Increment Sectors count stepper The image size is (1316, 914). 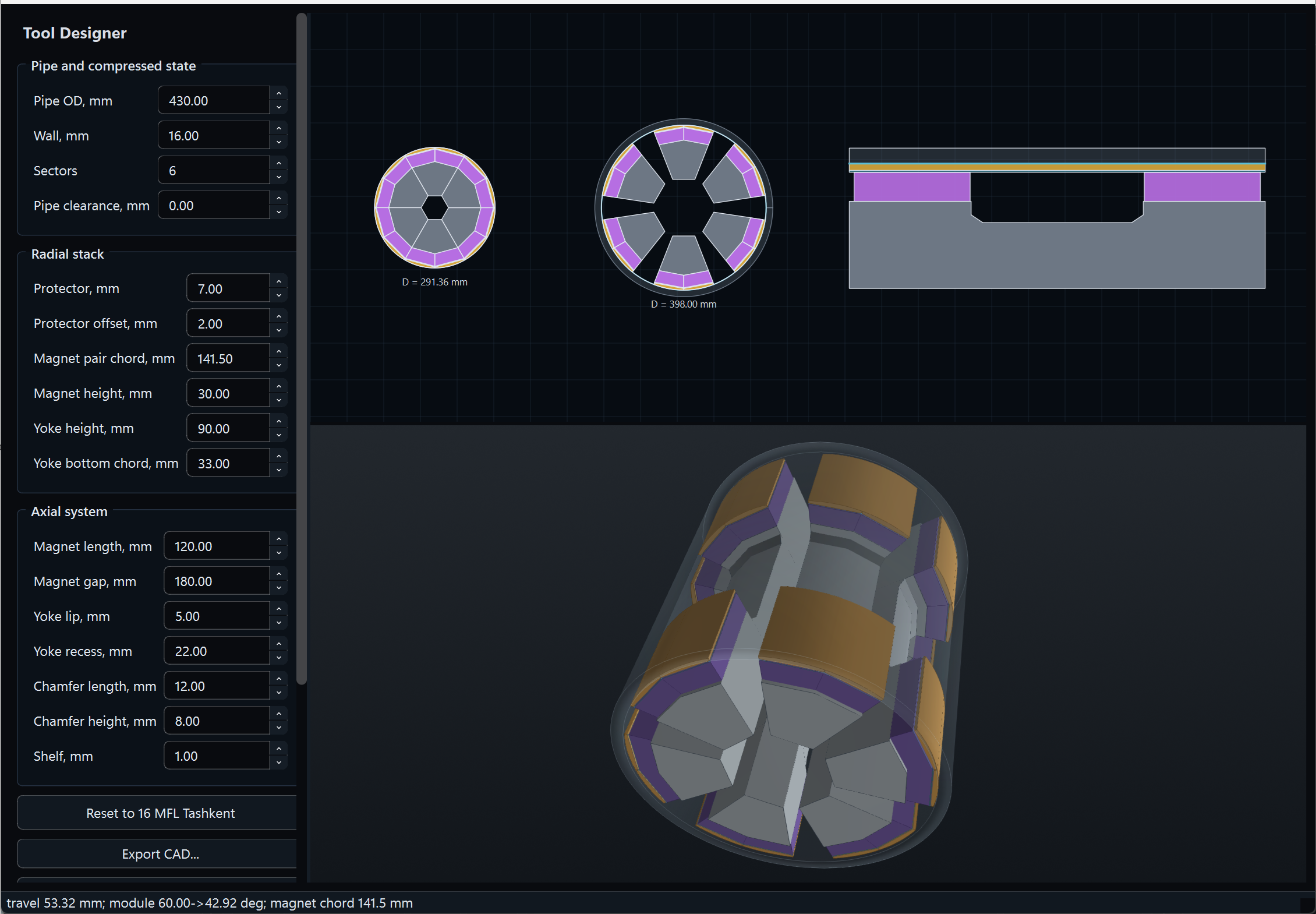(x=279, y=163)
